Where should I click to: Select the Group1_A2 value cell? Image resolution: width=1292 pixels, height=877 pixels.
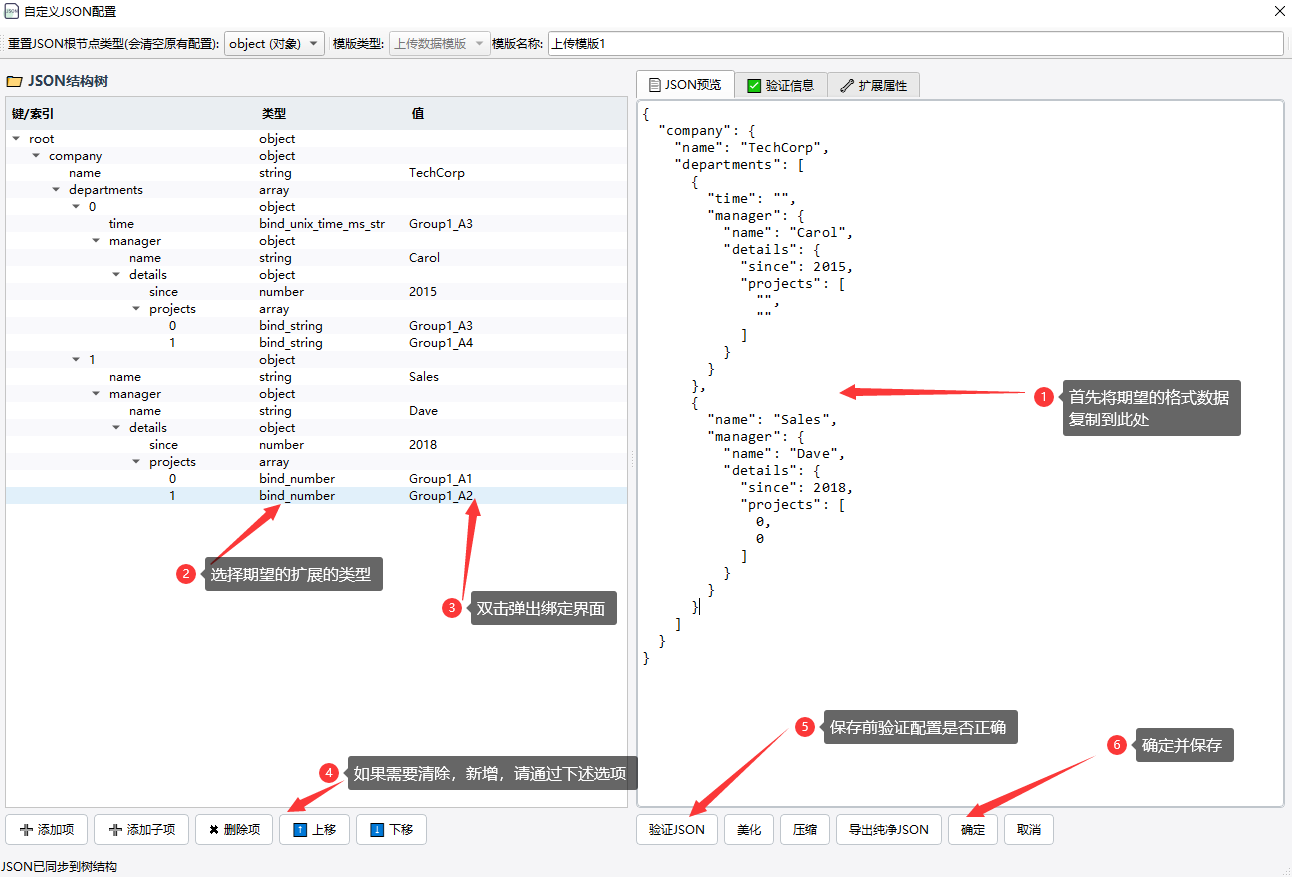point(441,496)
